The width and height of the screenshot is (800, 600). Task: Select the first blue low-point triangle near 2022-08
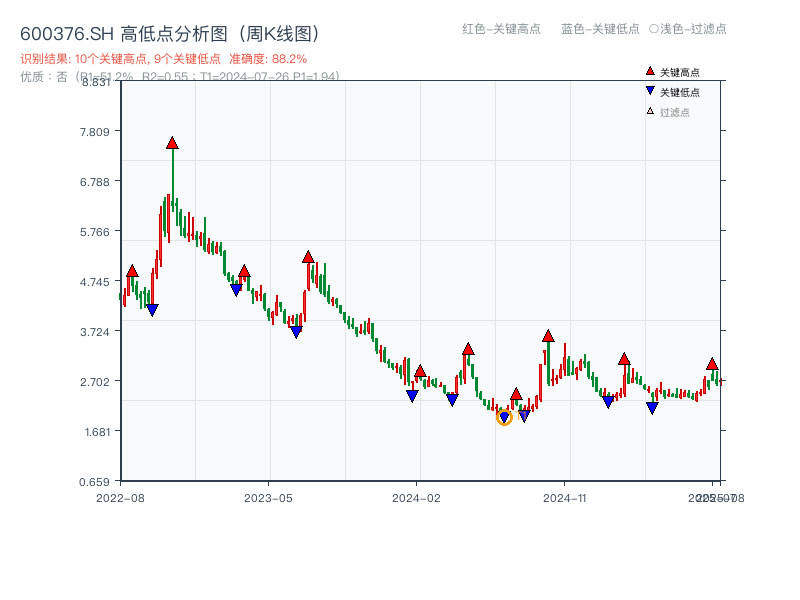[x=151, y=309]
